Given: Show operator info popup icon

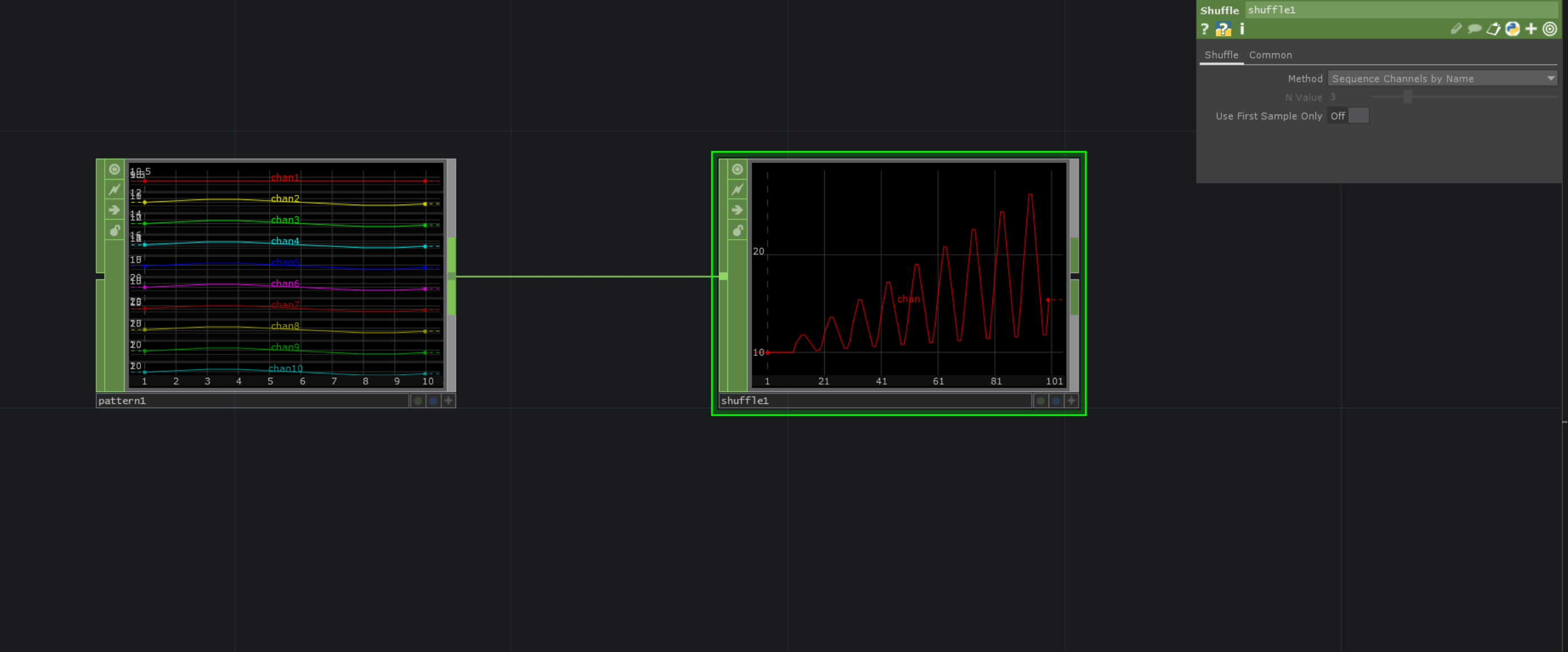Looking at the screenshot, I should (1242, 29).
